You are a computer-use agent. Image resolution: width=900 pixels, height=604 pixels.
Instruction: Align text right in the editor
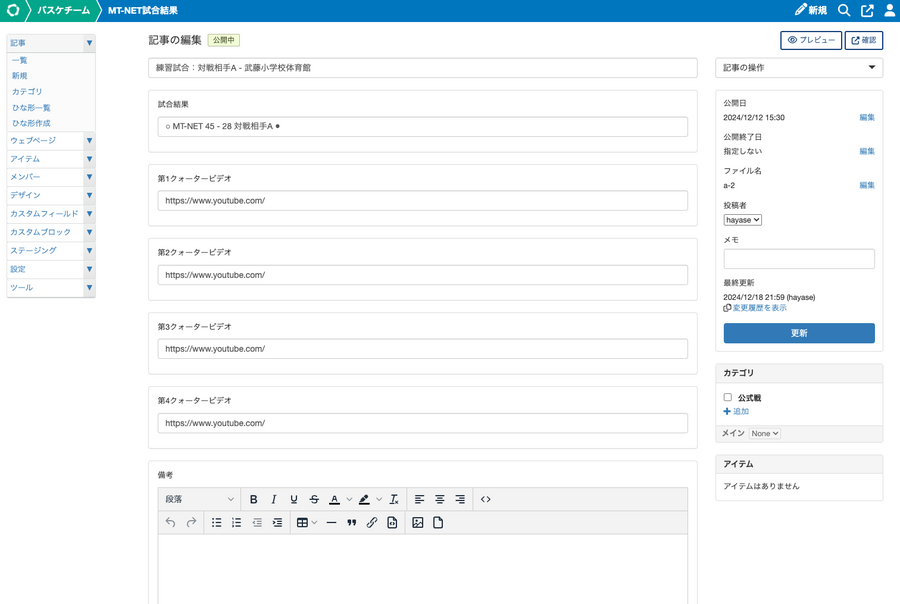(460, 500)
